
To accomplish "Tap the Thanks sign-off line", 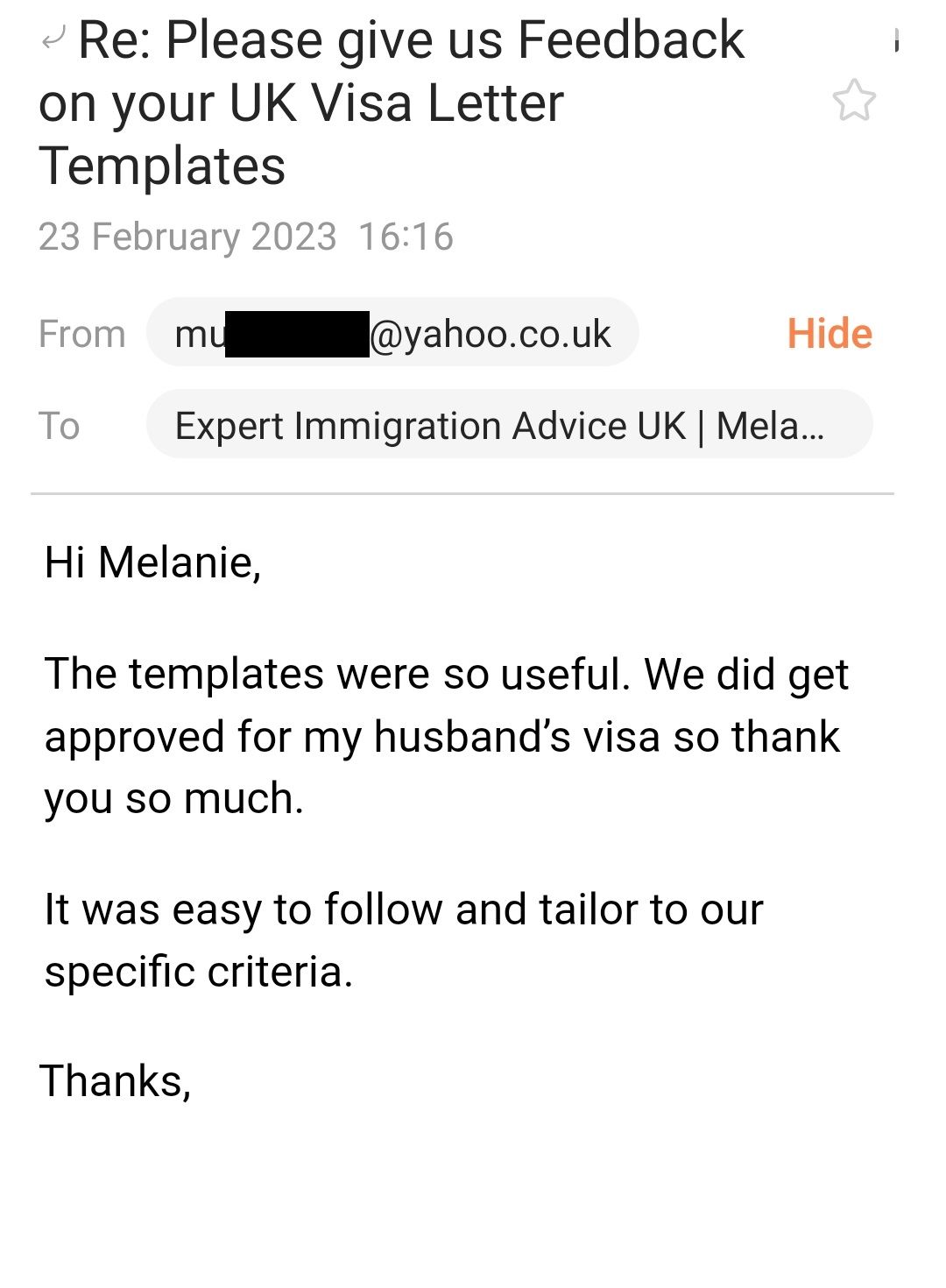I will point(116,1081).
